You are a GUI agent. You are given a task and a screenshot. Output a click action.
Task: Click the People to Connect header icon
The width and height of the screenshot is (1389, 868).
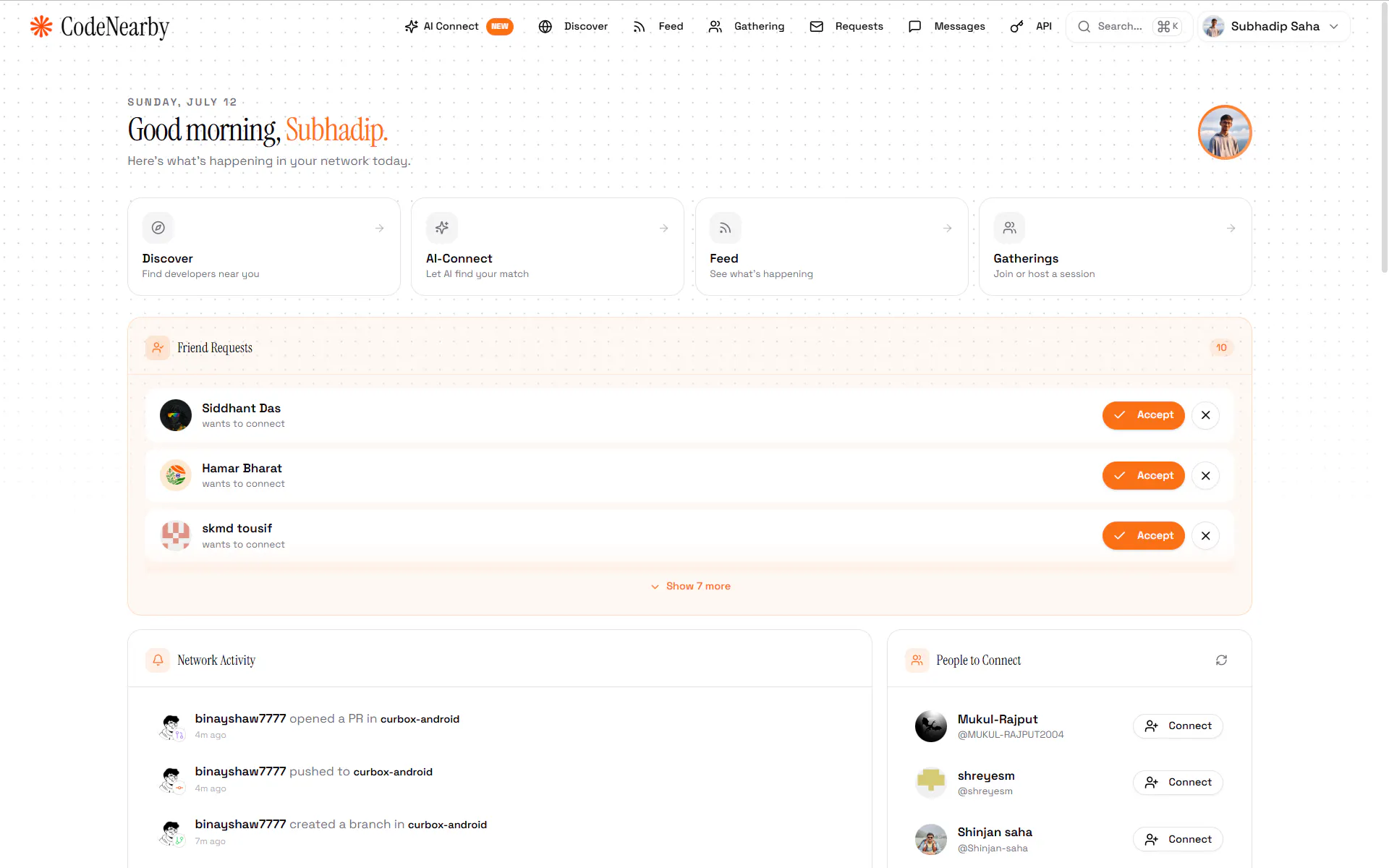(x=917, y=660)
